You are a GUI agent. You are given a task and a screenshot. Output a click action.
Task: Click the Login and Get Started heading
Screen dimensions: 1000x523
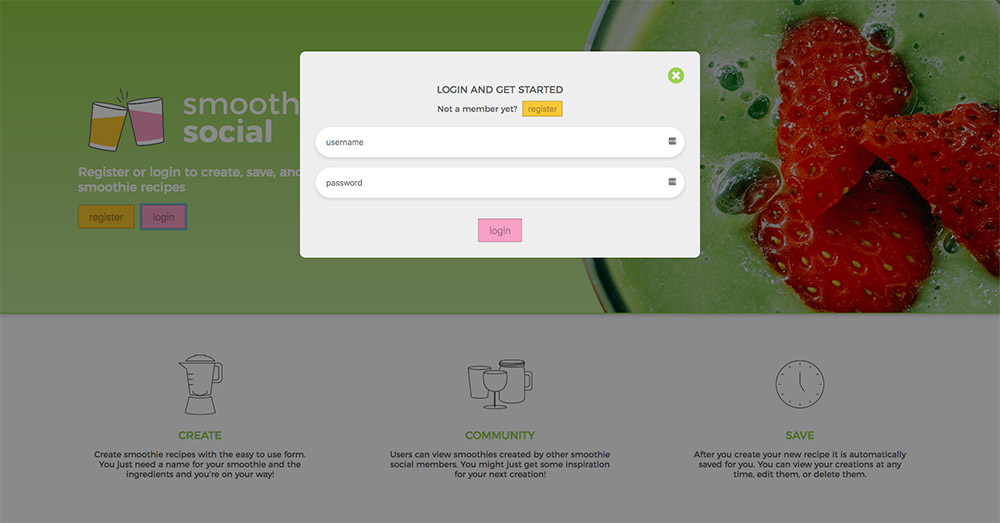pos(500,89)
